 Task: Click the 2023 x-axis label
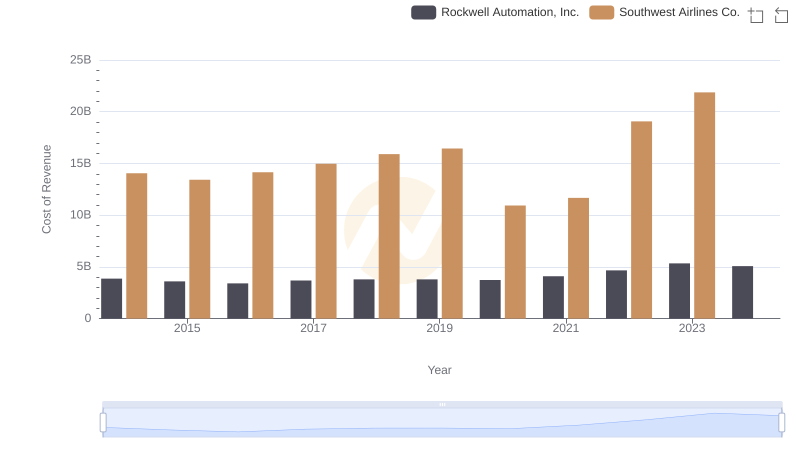pos(692,328)
